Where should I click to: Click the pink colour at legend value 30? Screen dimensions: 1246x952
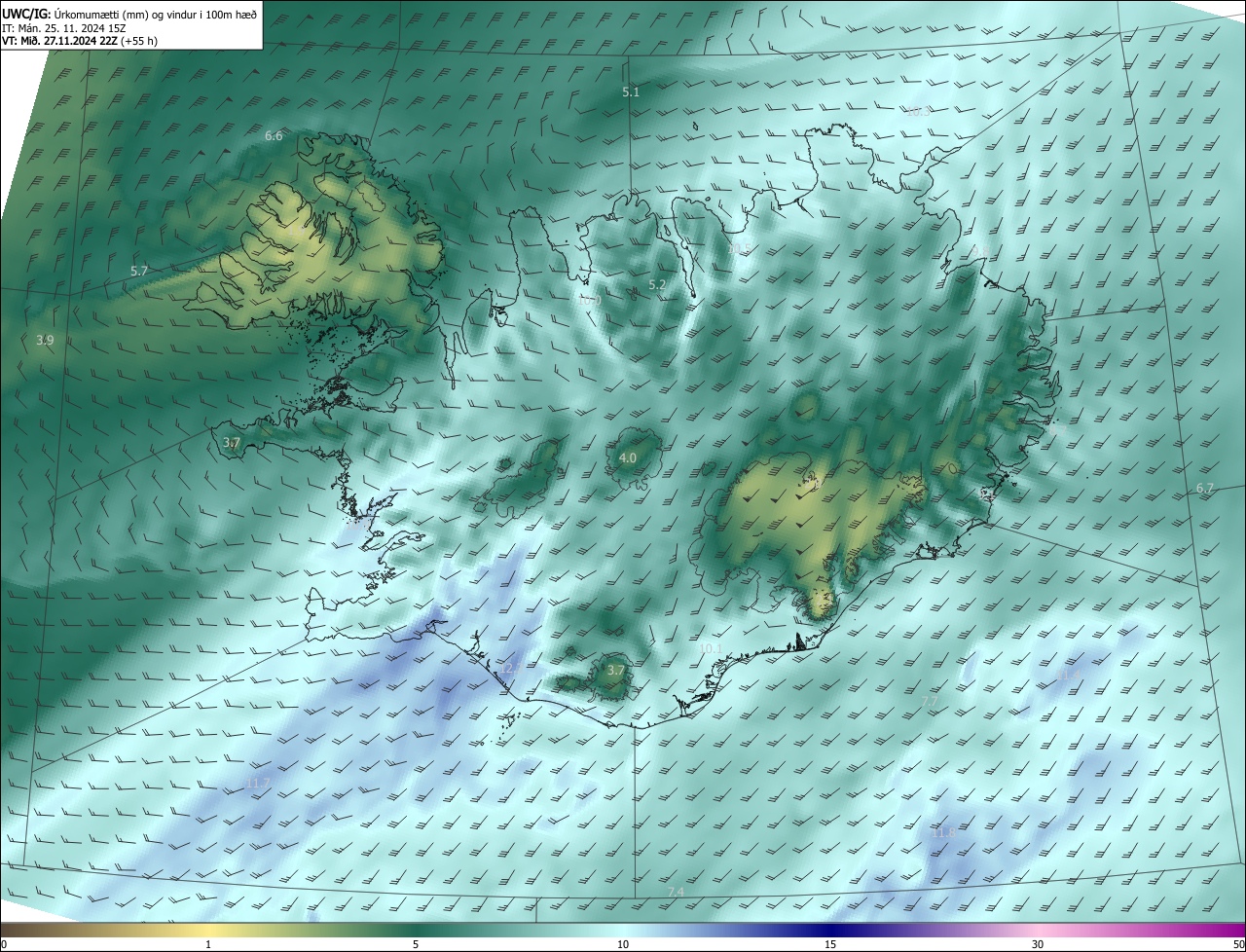[1038, 932]
